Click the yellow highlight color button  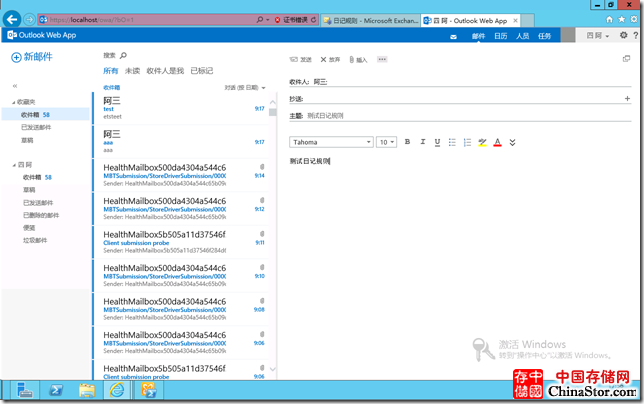coord(482,142)
